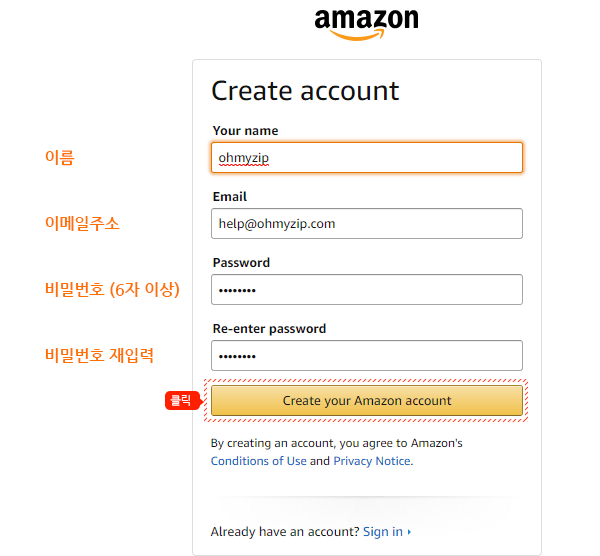Open the Conditions of Use link
The image size is (600, 556).
click(259, 461)
